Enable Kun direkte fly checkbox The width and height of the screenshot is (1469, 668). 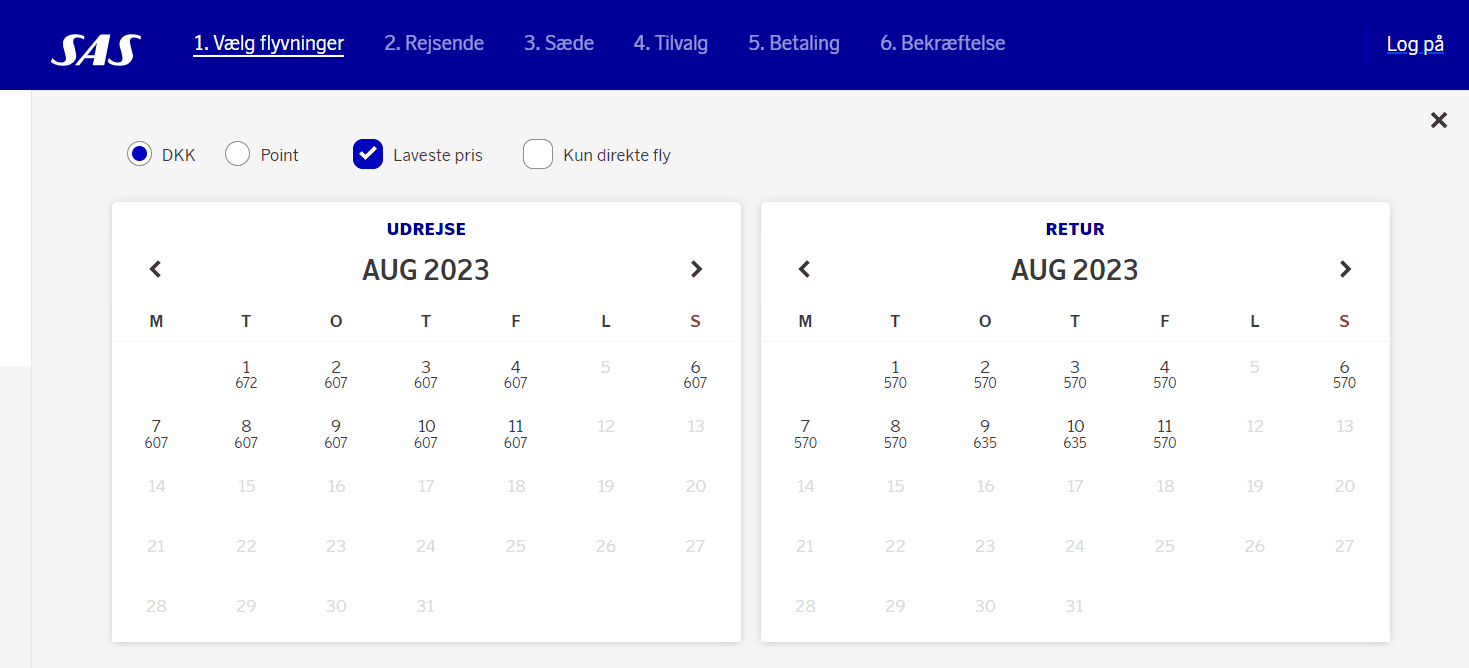pos(538,154)
